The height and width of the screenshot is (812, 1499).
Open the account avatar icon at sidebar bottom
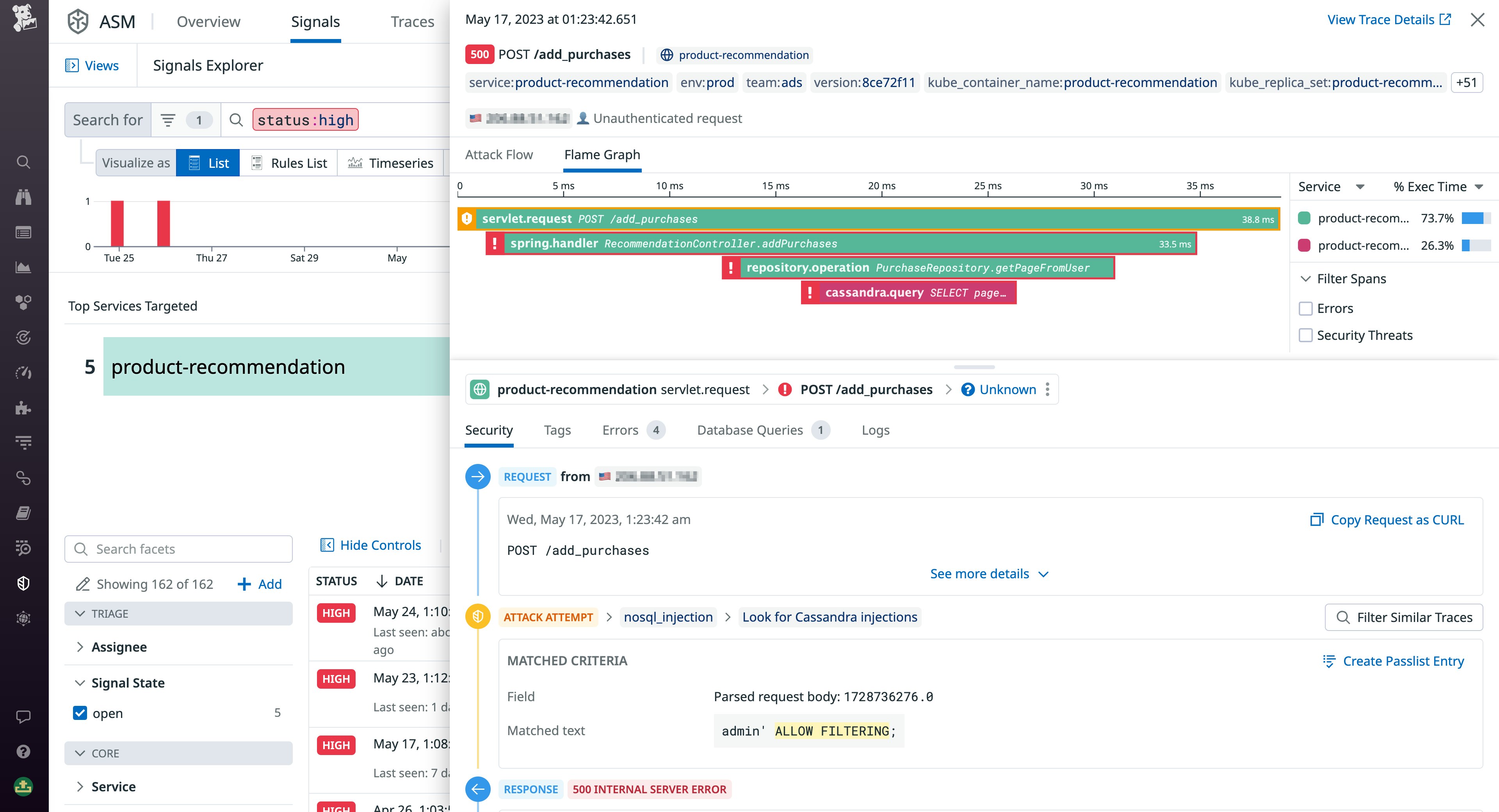pos(23,786)
